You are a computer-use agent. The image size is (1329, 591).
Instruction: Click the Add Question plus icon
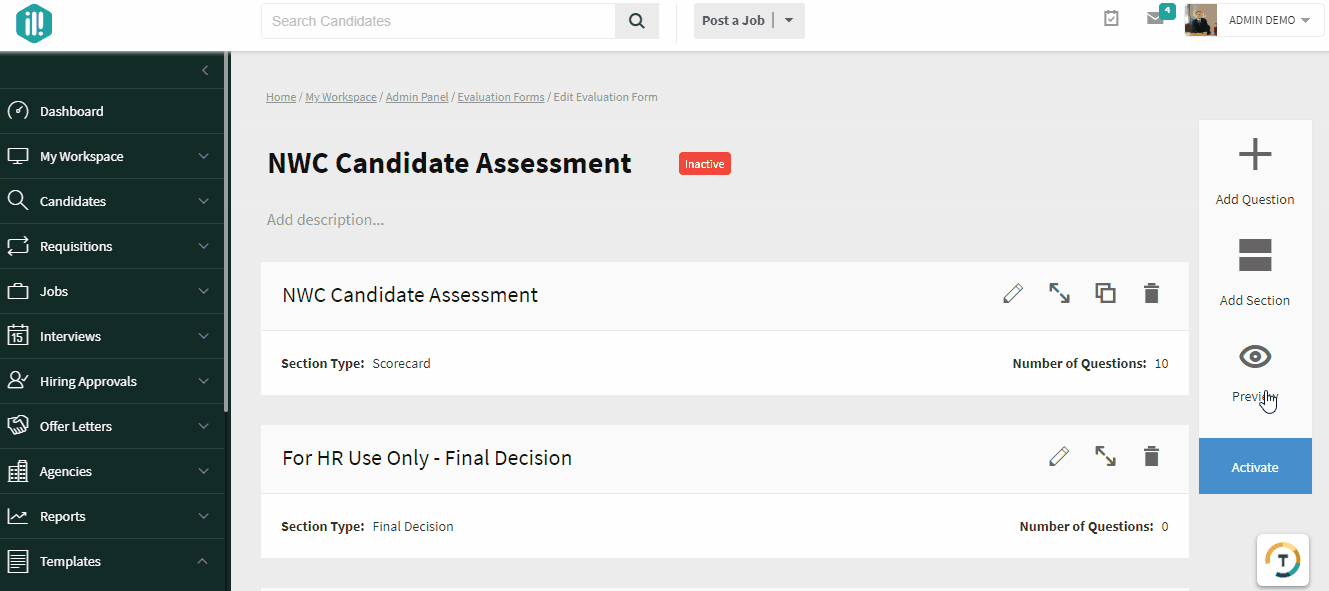(1255, 155)
